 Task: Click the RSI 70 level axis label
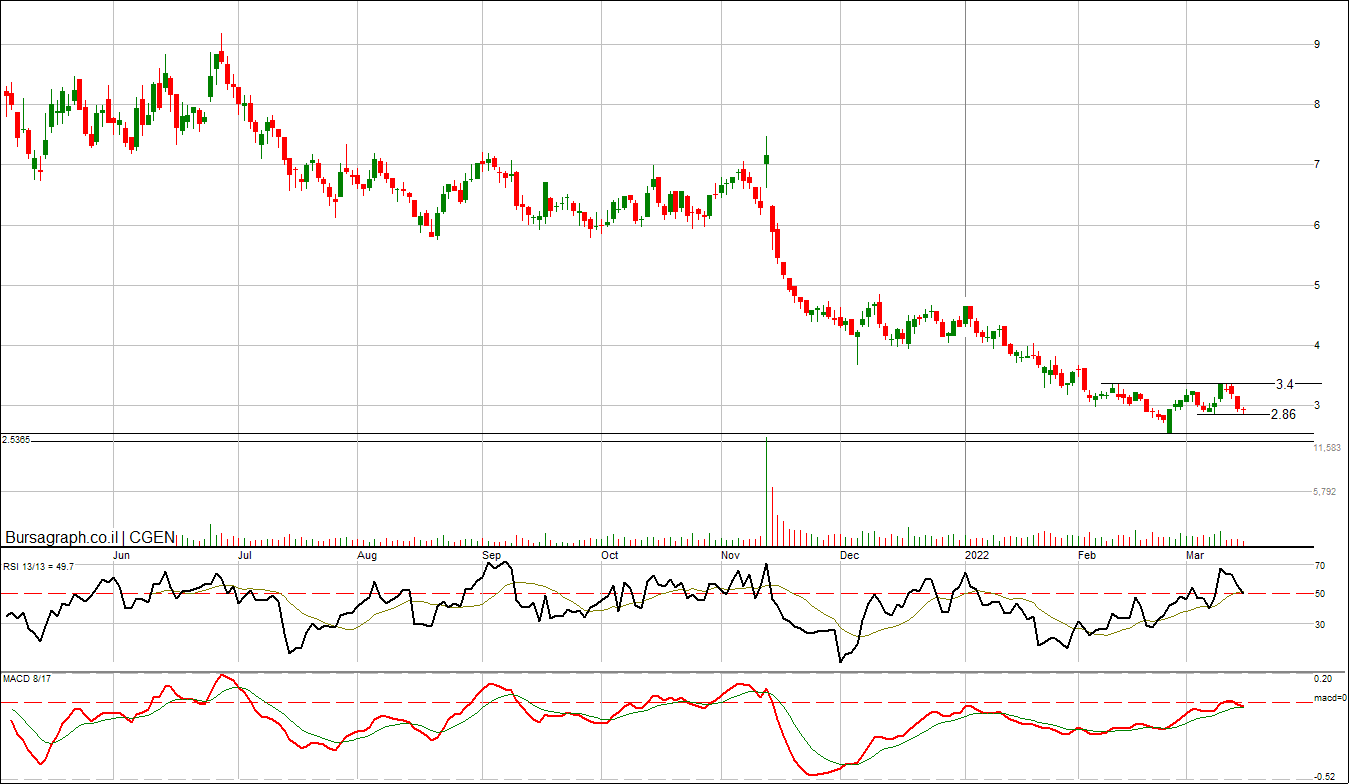1319,566
